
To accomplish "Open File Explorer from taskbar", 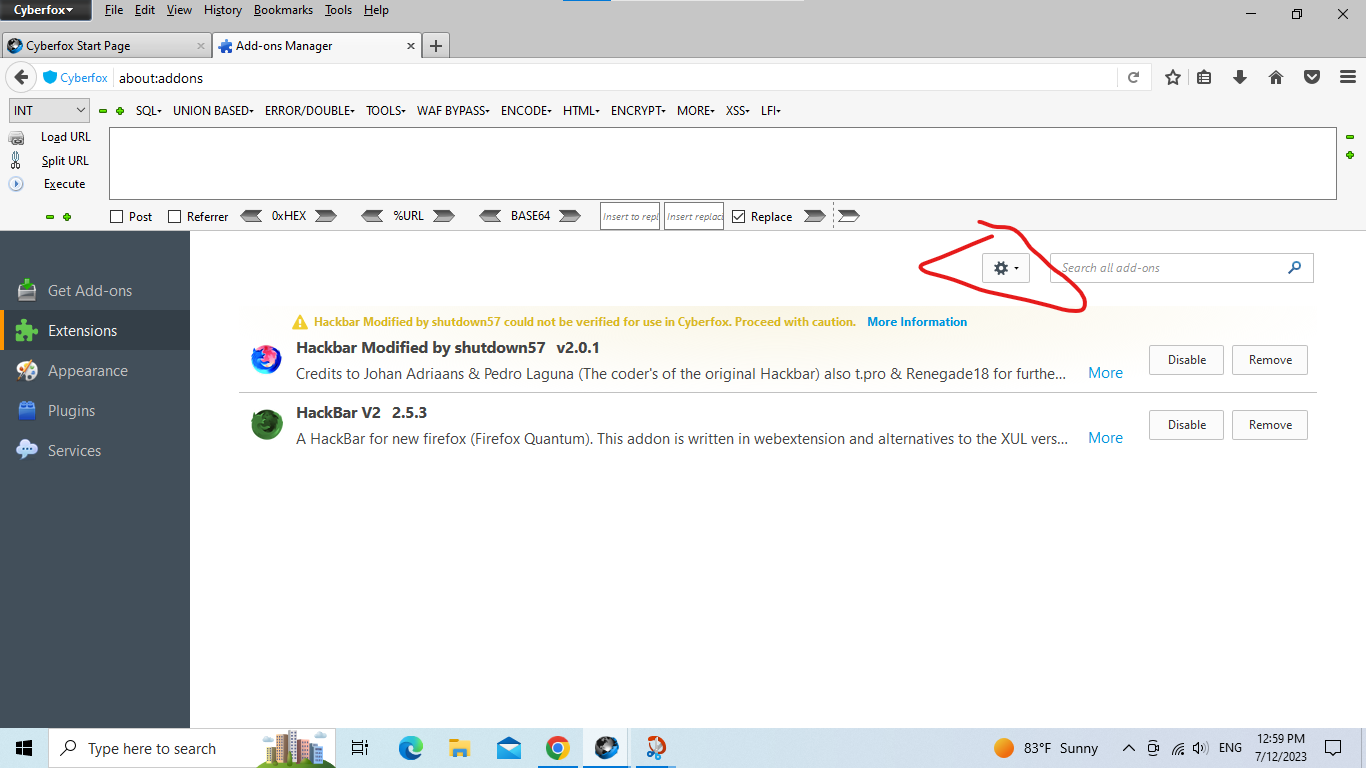I will [x=460, y=748].
